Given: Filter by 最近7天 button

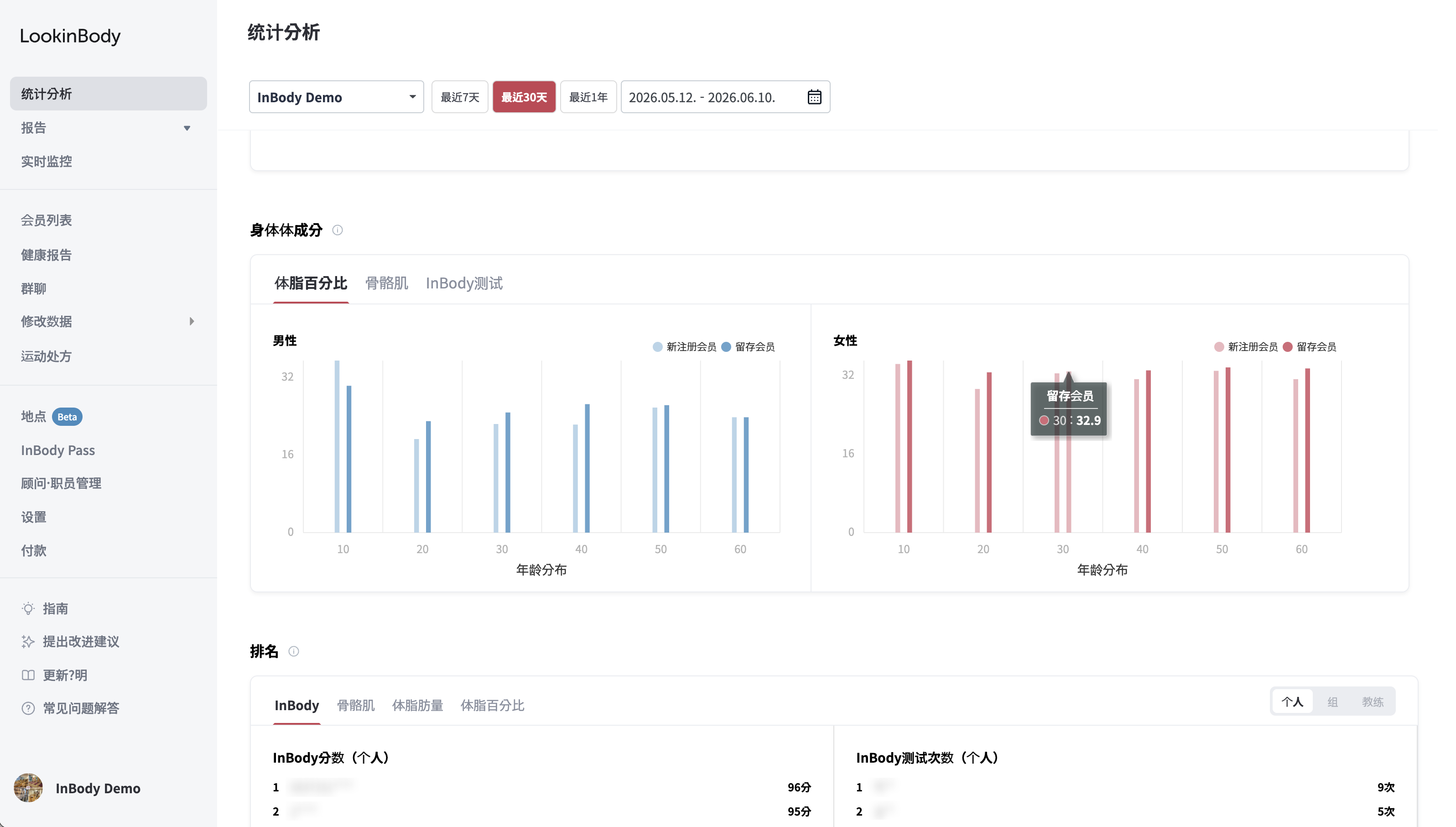Looking at the screenshot, I should 460,97.
